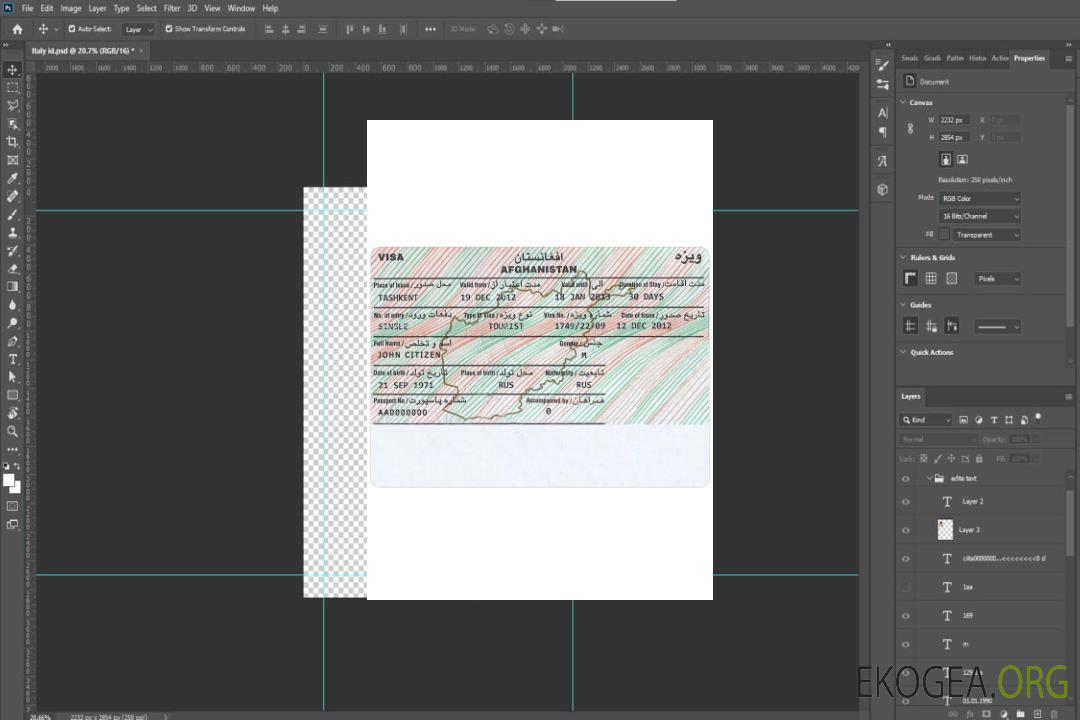Click the three-dots more options button
Image resolution: width=1080 pixels, height=720 pixels.
[x=430, y=29]
